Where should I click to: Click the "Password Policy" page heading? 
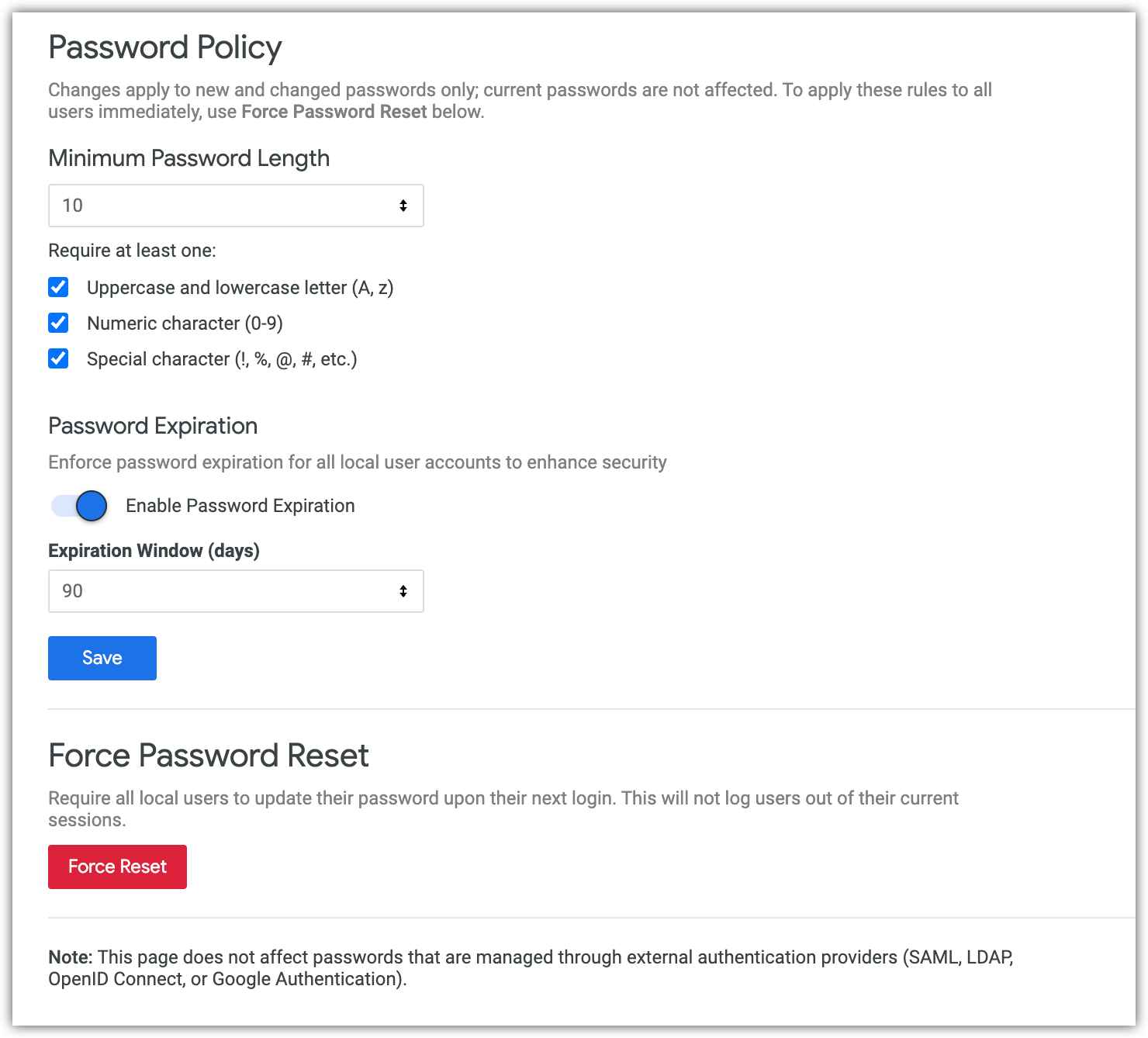(164, 47)
